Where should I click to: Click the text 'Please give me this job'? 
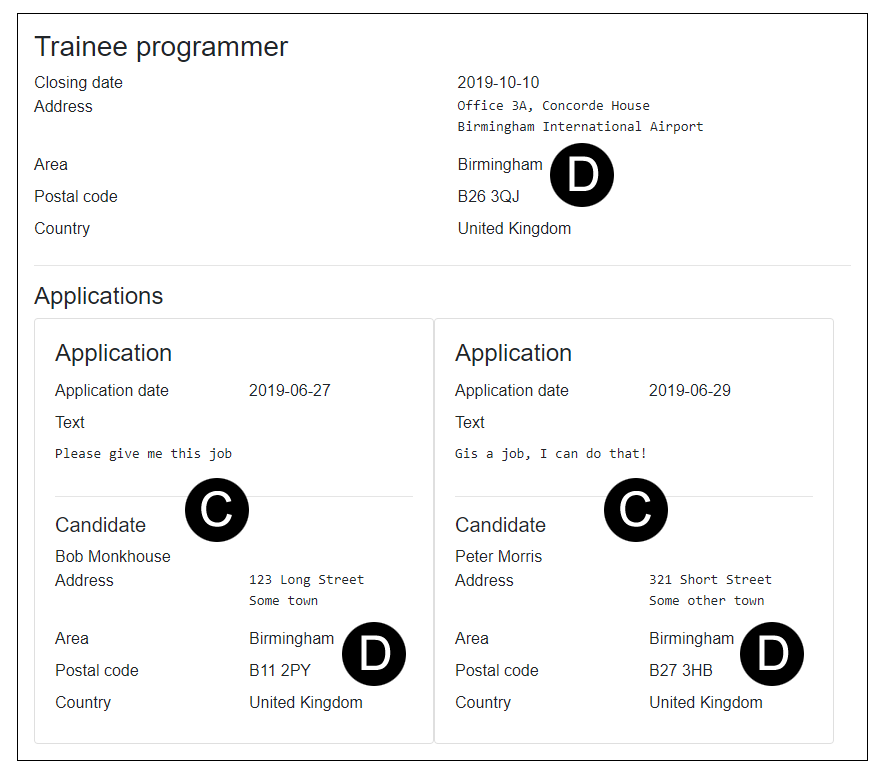pyautogui.click(x=143, y=454)
